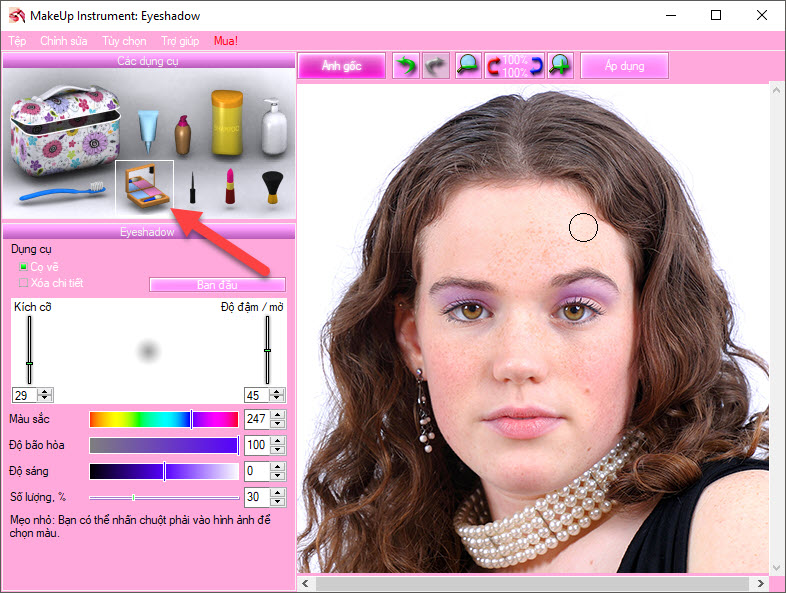Open the Chỉnh sửa menu

pyautogui.click(x=64, y=41)
